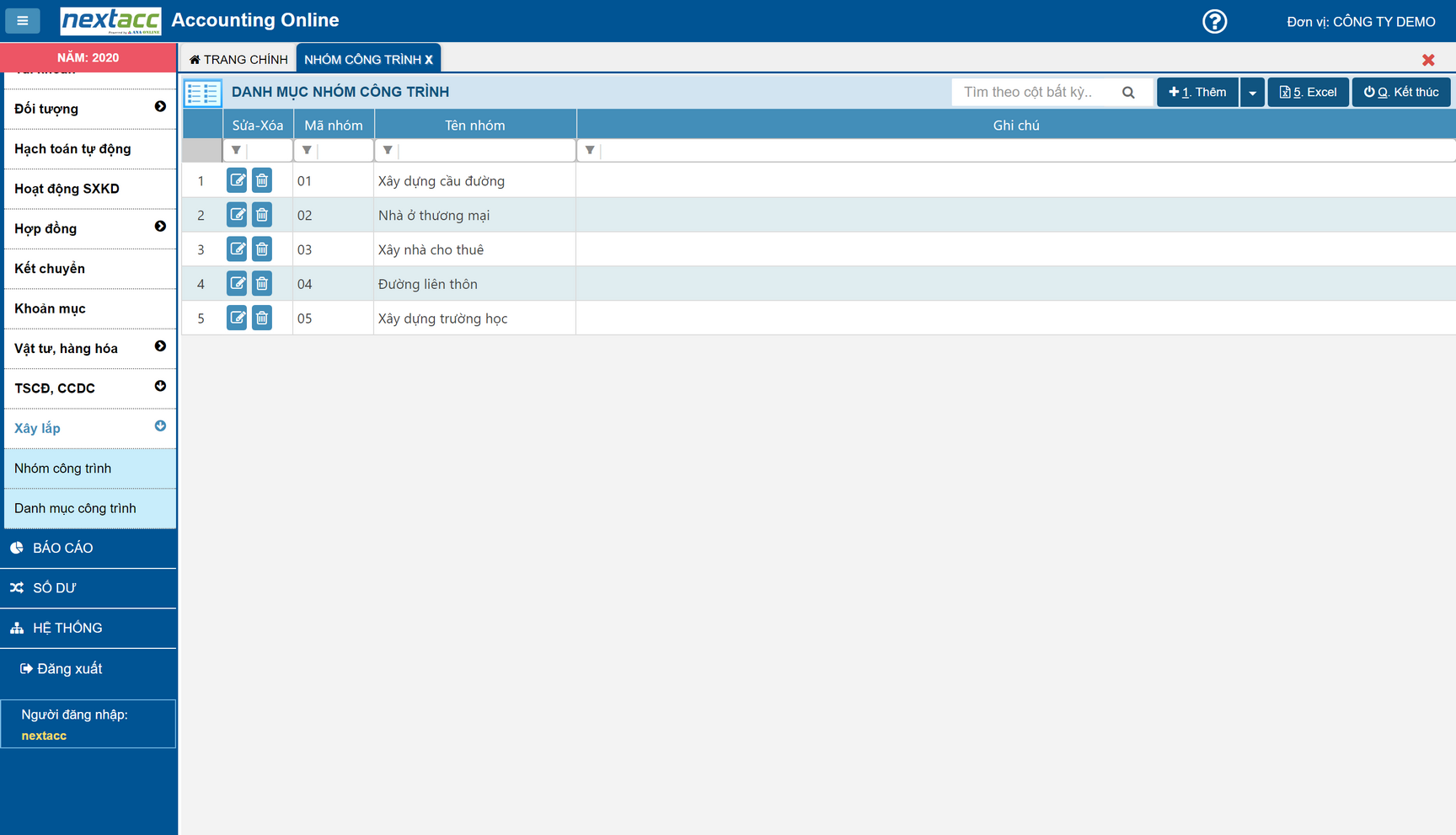1456x835 pixels.
Task: Open dropdown arrow next to Thêm
Action: coord(1252,93)
